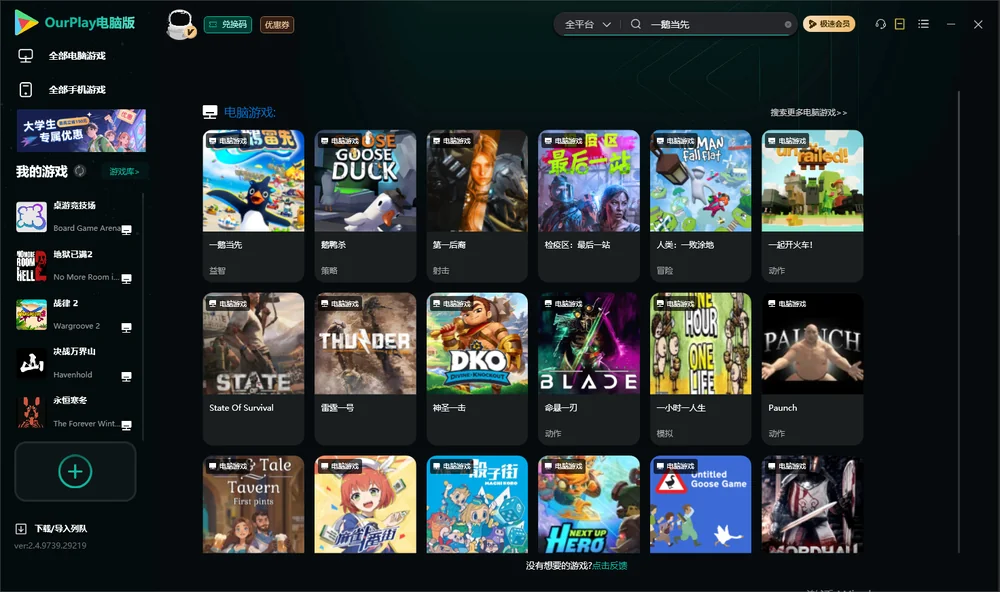Open the 一小时一人生 game card
The height and width of the screenshot is (592, 1000).
(700, 368)
